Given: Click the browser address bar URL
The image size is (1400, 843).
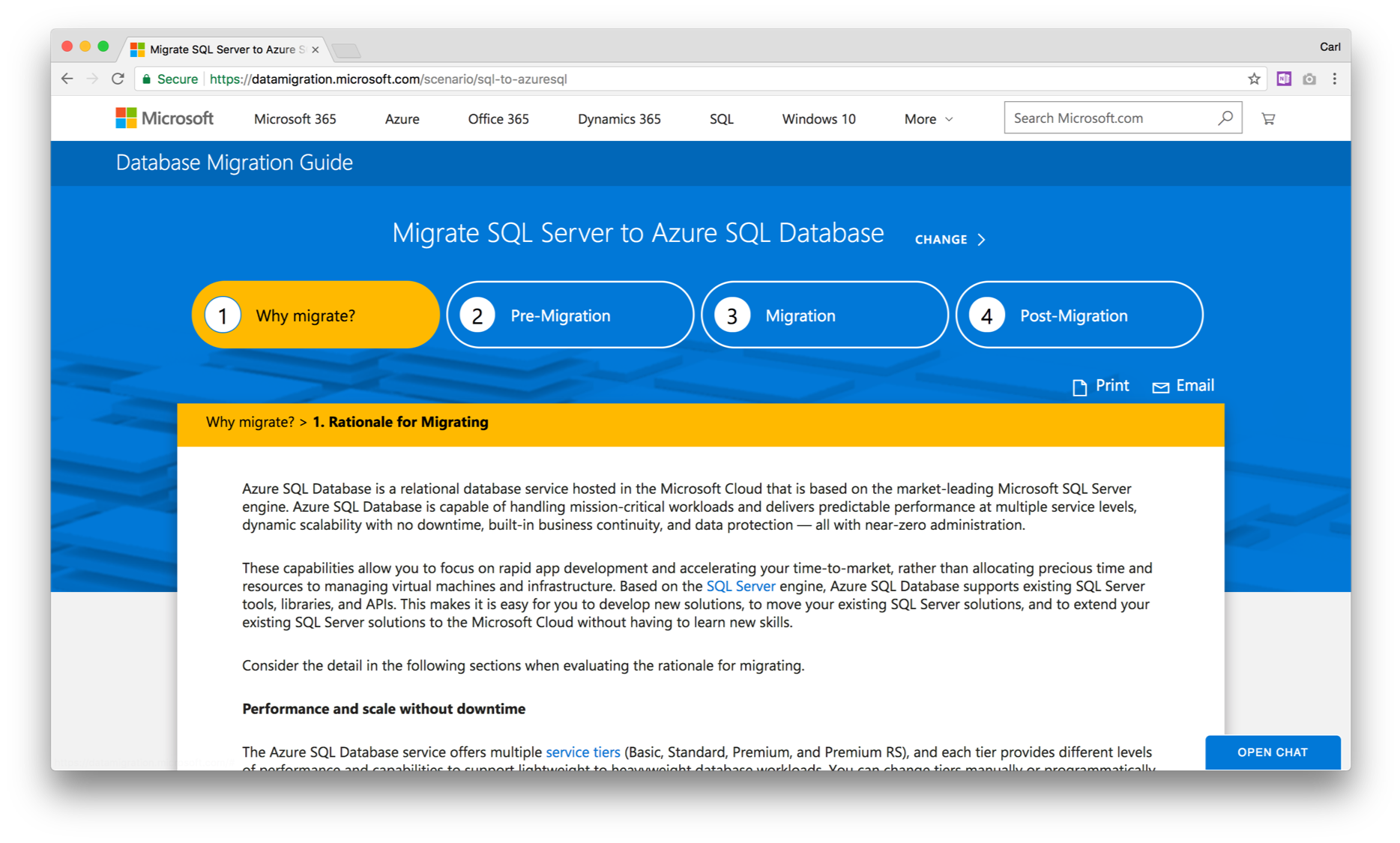Looking at the screenshot, I should pos(388,79).
